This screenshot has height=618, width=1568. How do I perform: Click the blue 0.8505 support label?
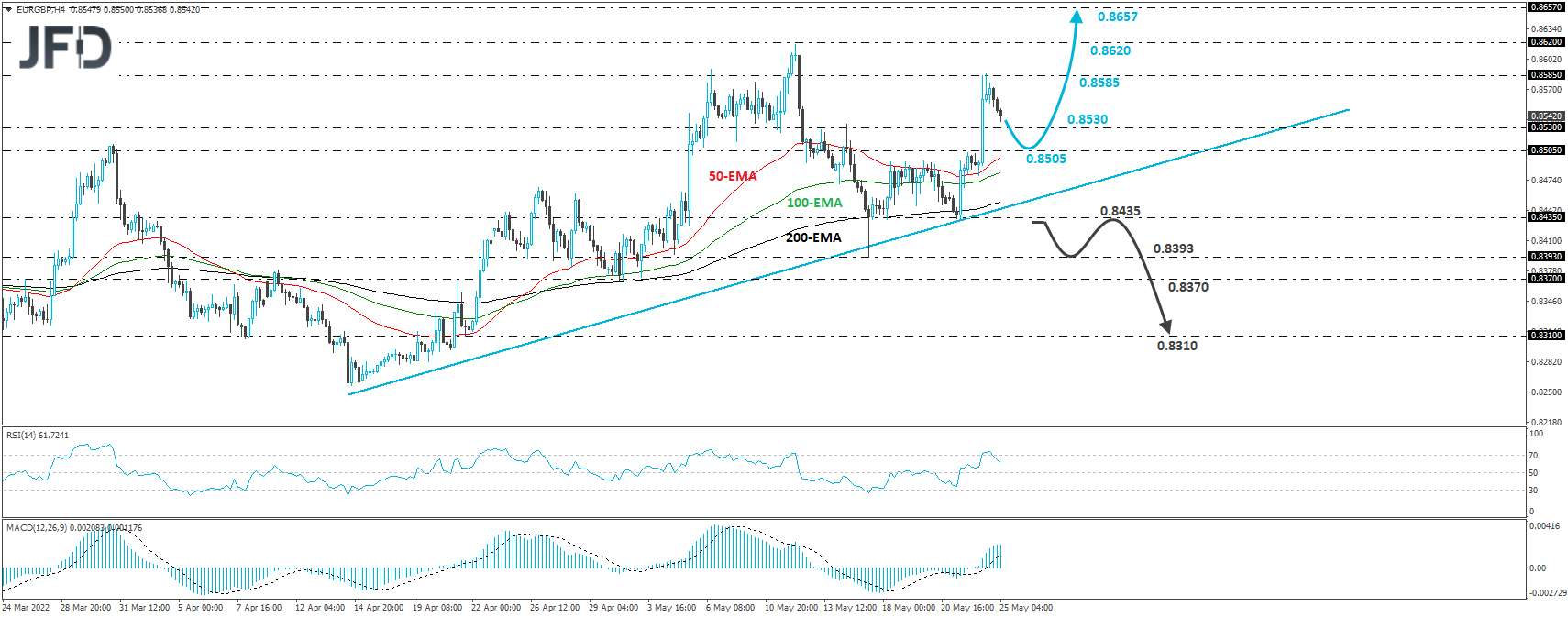click(x=1045, y=159)
